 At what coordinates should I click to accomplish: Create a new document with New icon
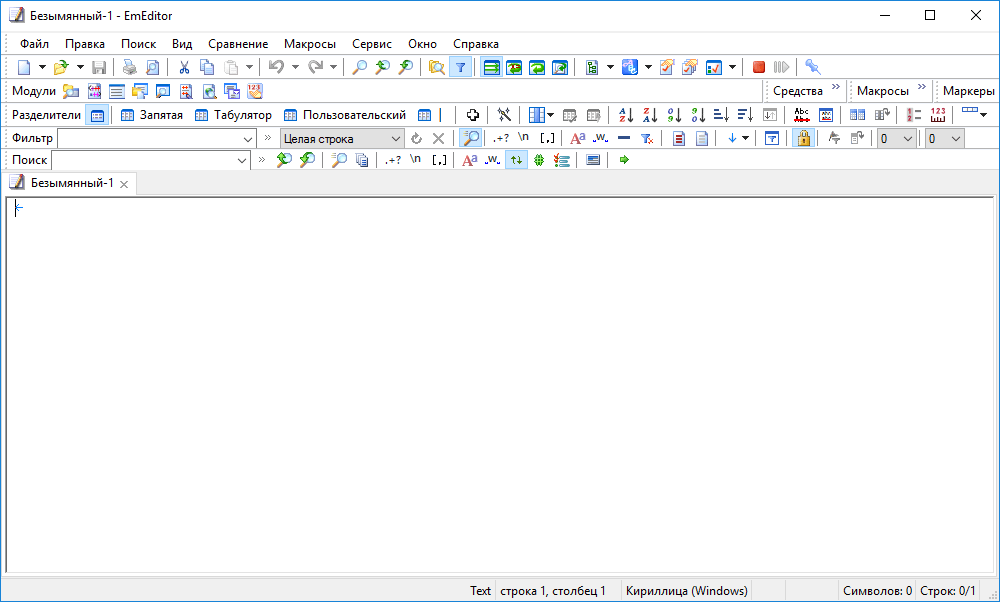point(24,67)
